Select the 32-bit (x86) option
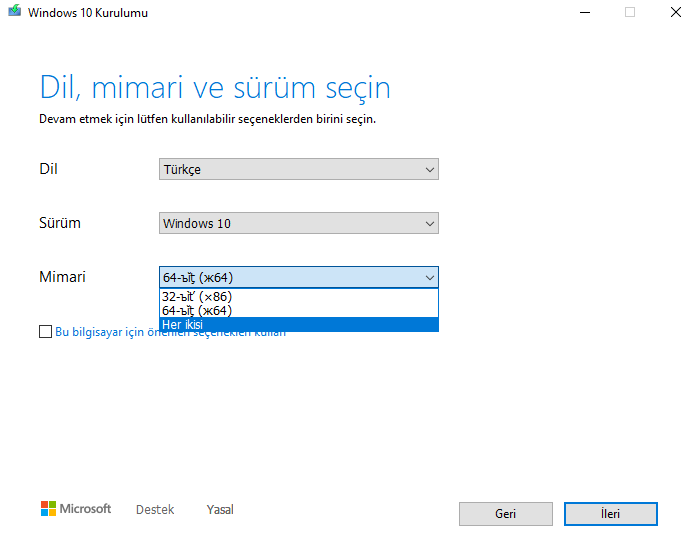The width and height of the screenshot is (698, 549). pos(299,297)
